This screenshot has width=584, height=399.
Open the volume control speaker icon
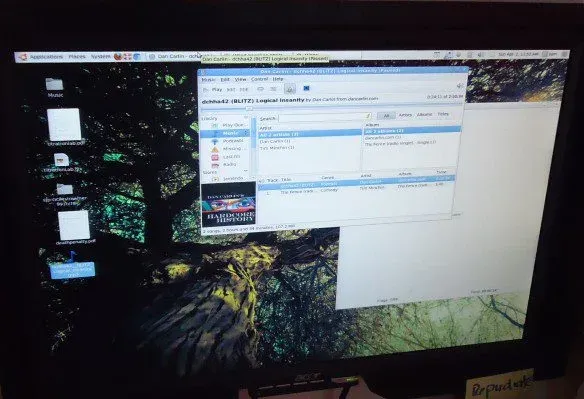(460, 86)
